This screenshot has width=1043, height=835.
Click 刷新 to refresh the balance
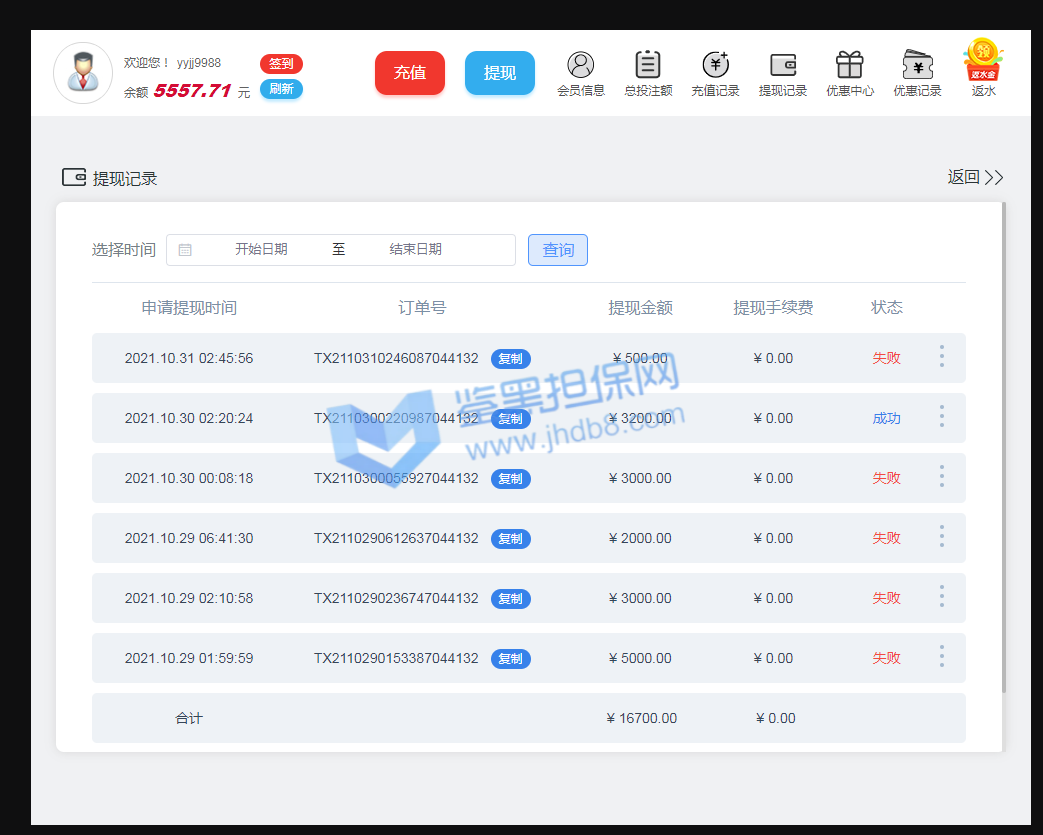pyautogui.click(x=281, y=89)
